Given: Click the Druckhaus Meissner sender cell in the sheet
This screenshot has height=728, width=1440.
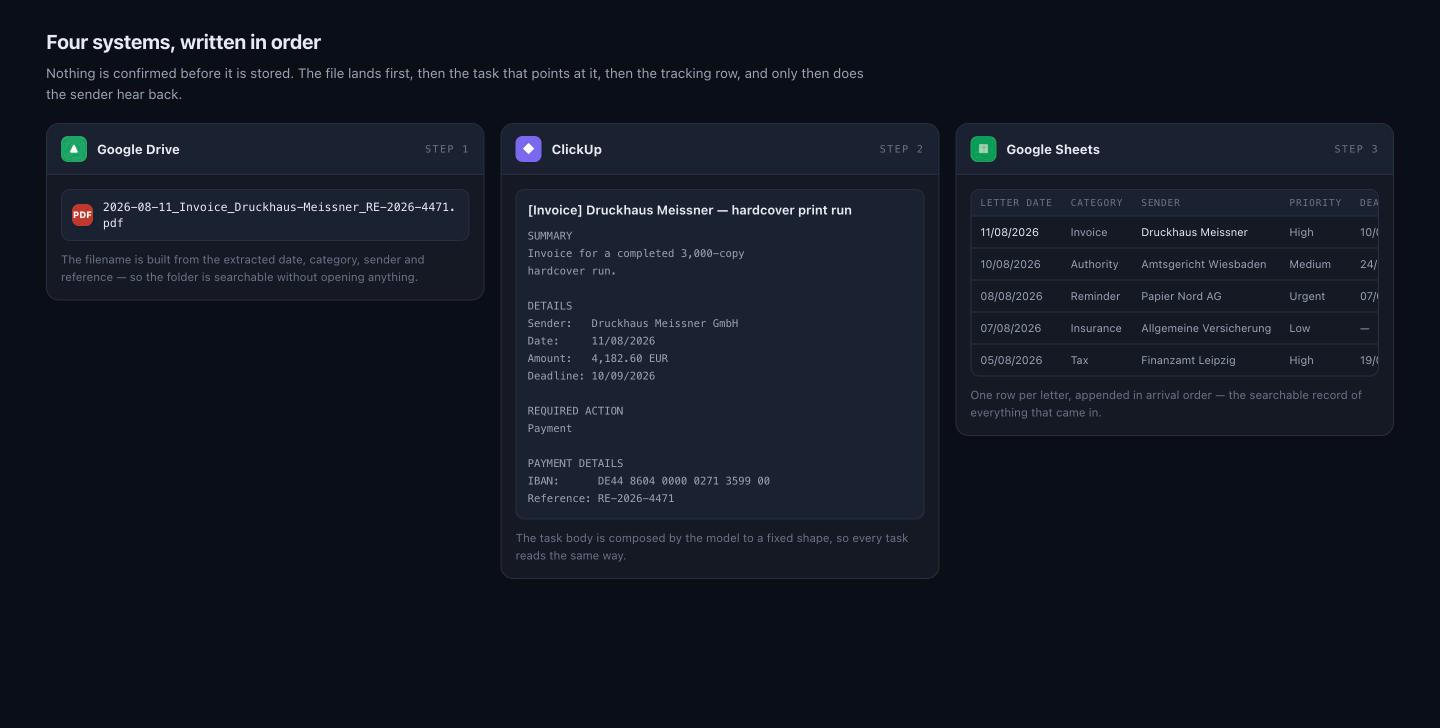Looking at the screenshot, I should 1194,232.
